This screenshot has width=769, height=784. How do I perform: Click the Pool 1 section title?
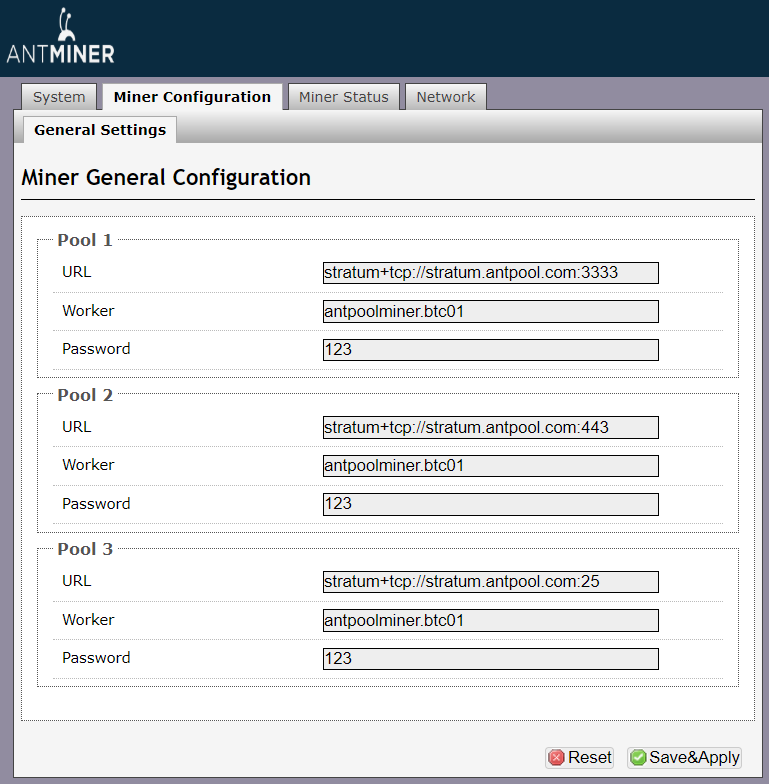coord(85,240)
